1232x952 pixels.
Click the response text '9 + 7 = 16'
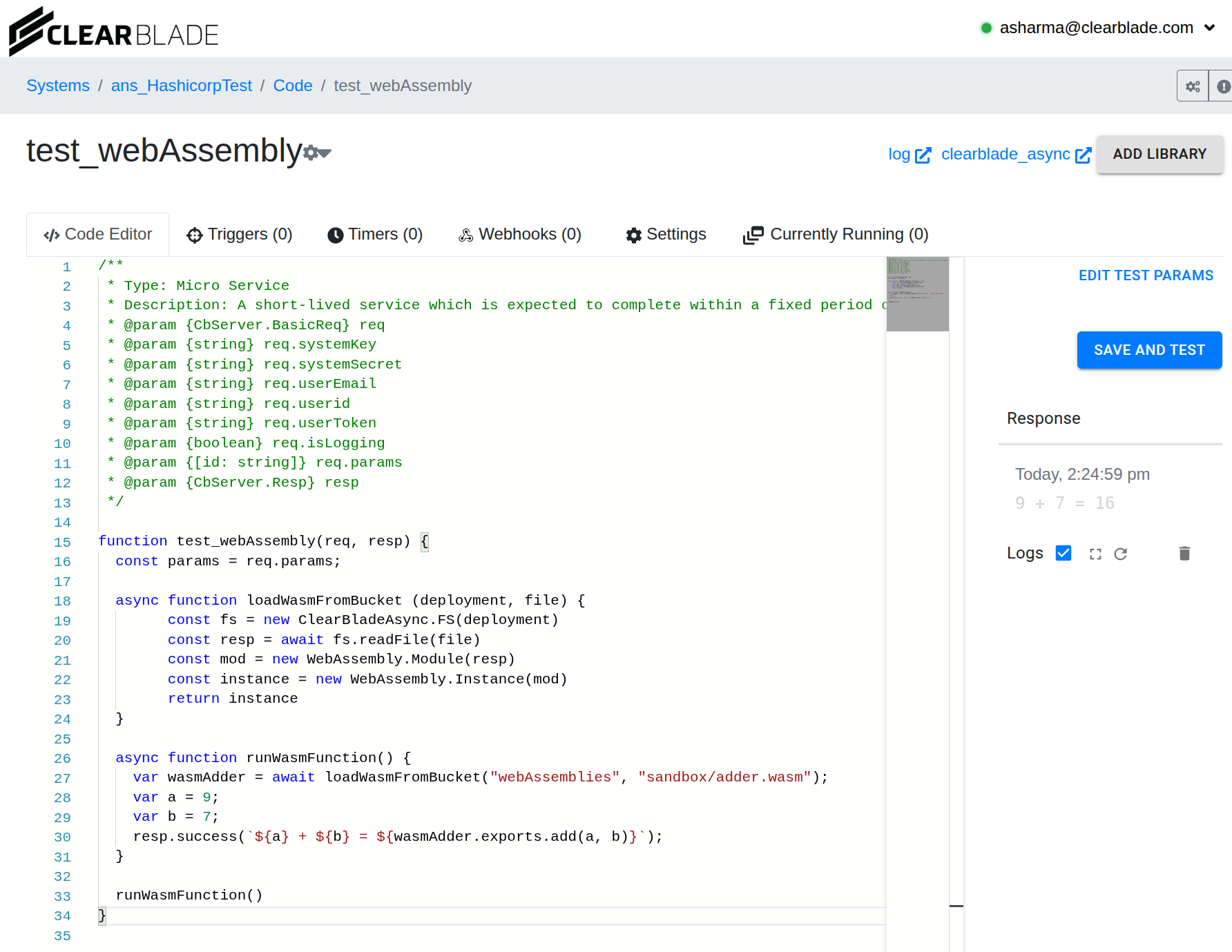click(1064, 503)
